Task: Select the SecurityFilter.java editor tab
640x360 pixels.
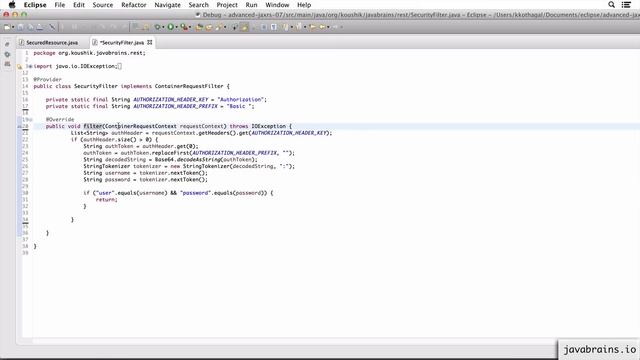Action: pyautogui.click(x=122, y=42)
